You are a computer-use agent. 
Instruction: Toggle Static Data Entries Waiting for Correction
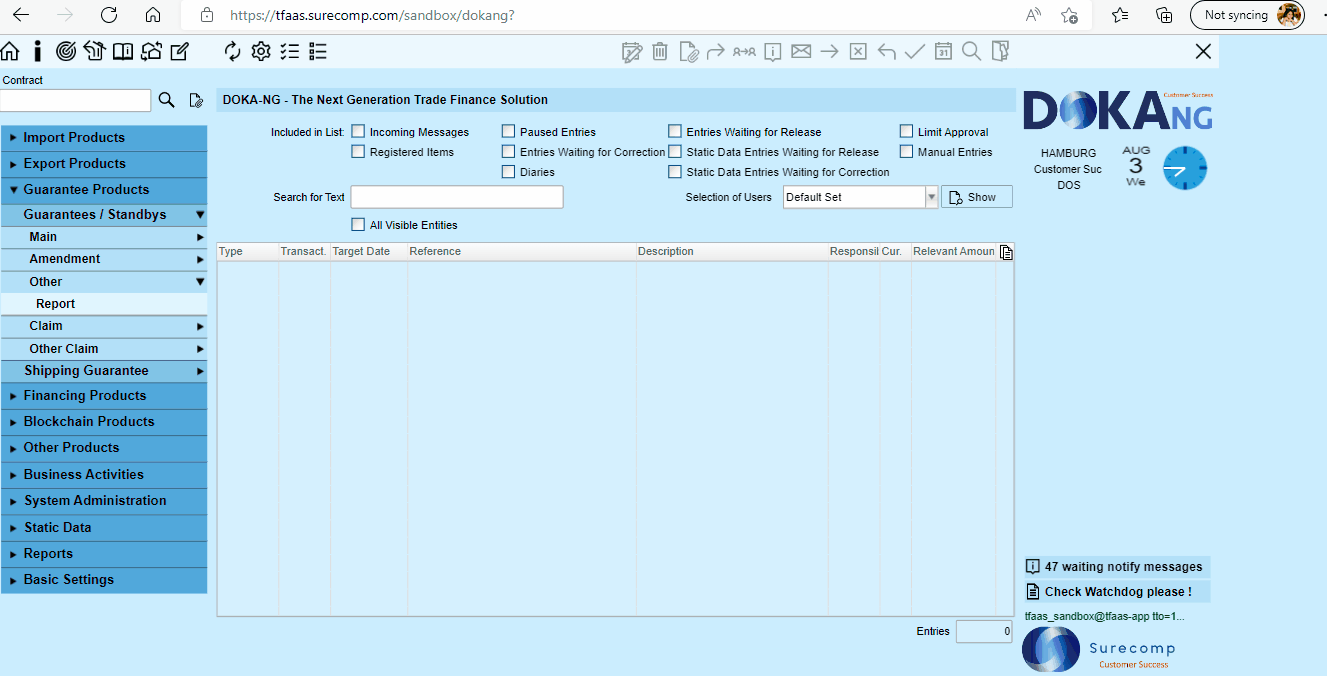tap(675, 171)
